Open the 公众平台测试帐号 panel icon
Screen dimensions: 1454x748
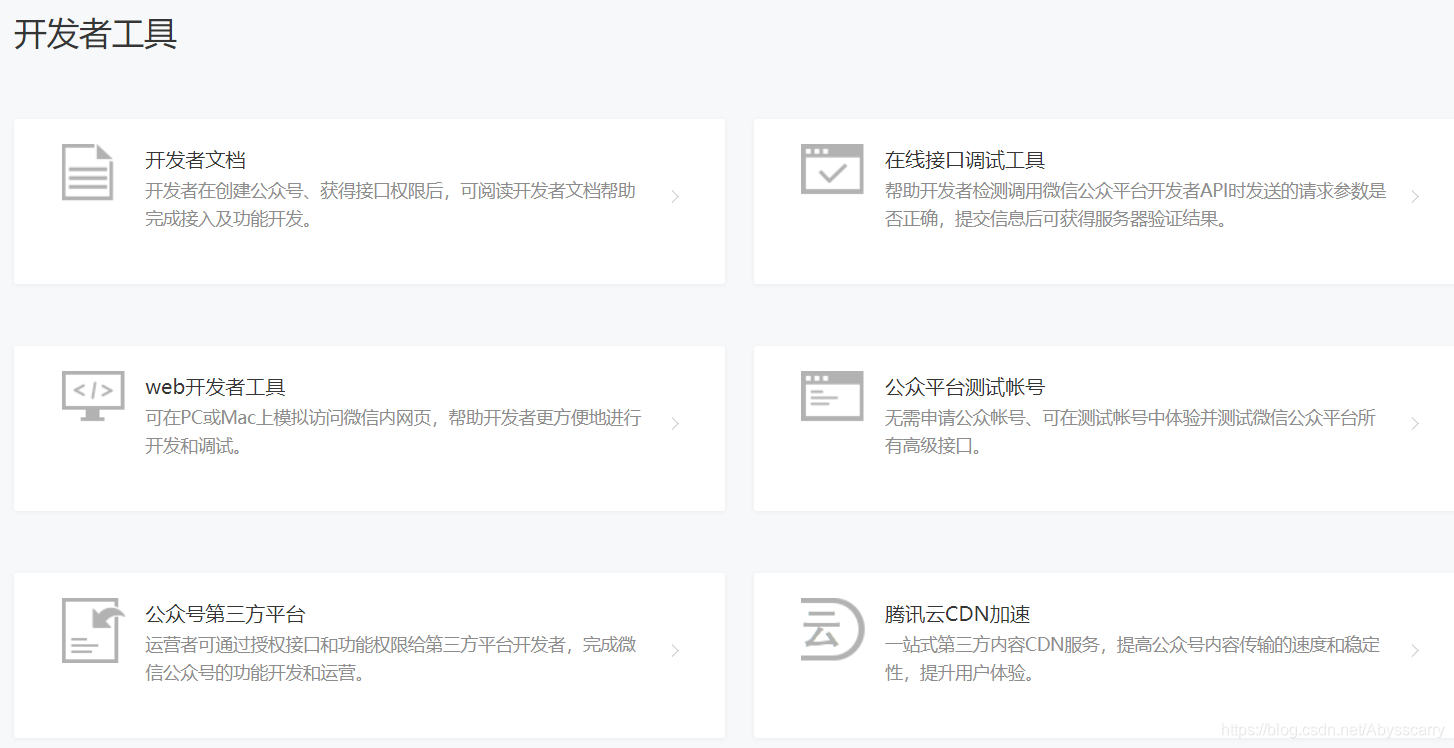pos(830,396)
